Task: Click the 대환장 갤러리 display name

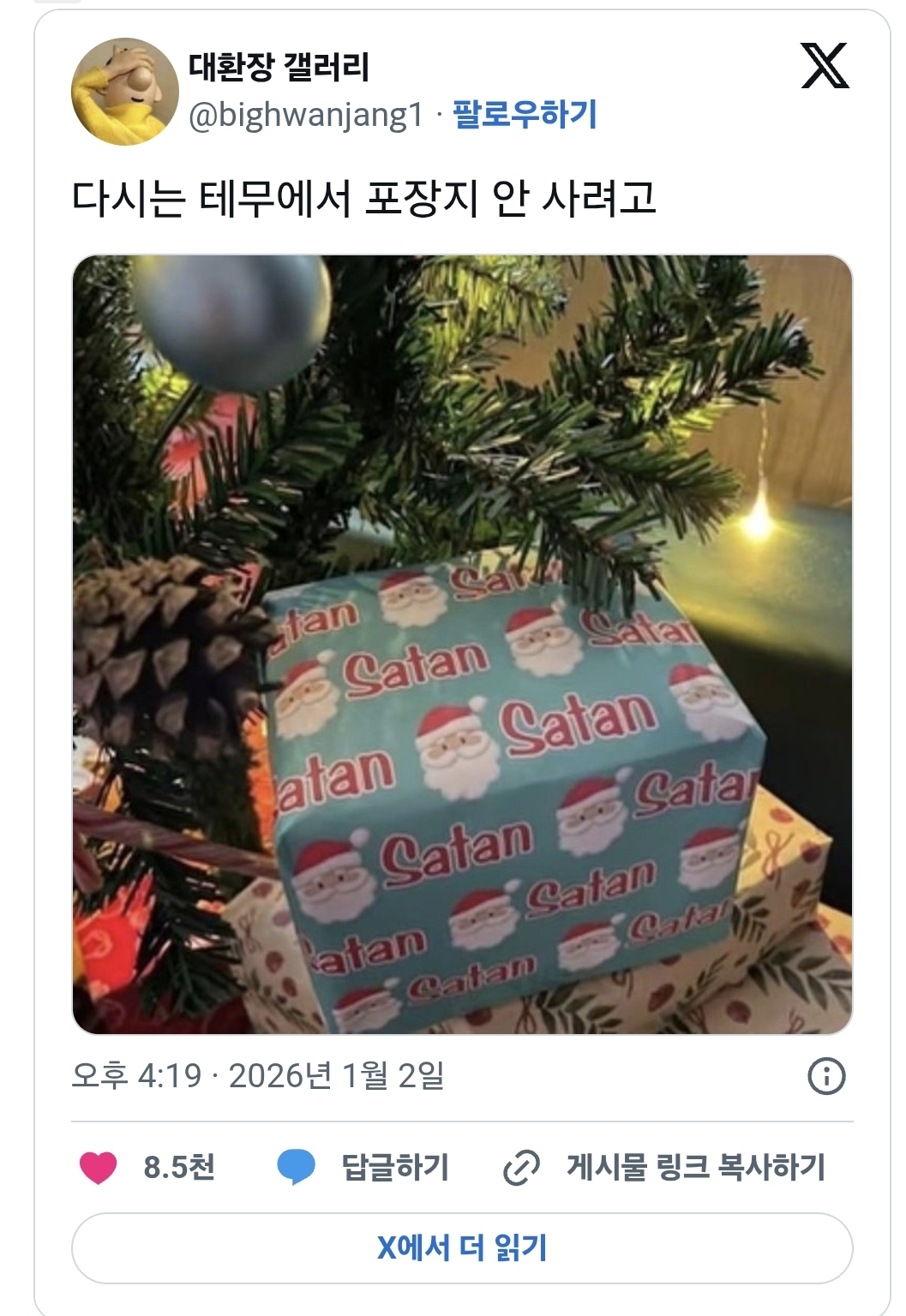Action: pos(279,67)
